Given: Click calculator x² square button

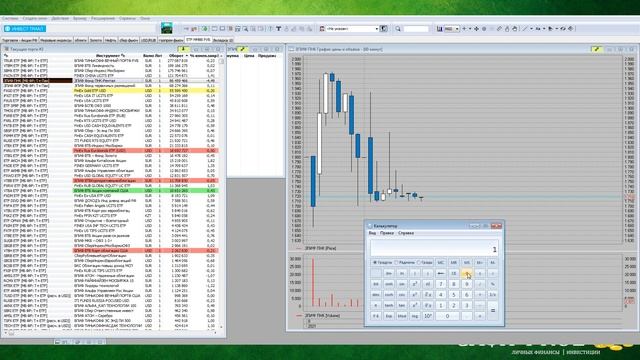Looking at the screenshot, I should 415,284.
